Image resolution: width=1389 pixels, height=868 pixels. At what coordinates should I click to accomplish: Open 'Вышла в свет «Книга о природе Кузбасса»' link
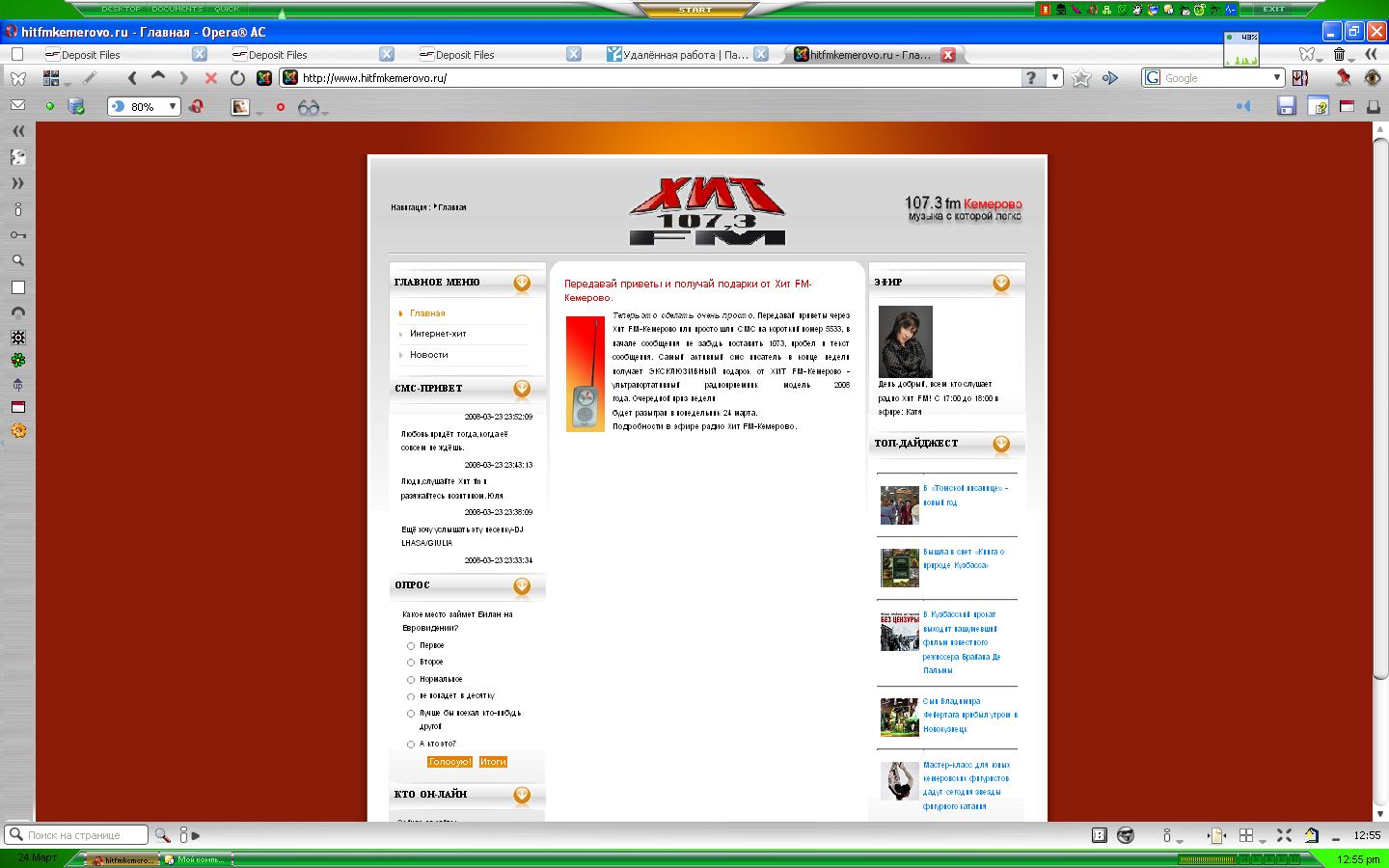click(964, 558)
